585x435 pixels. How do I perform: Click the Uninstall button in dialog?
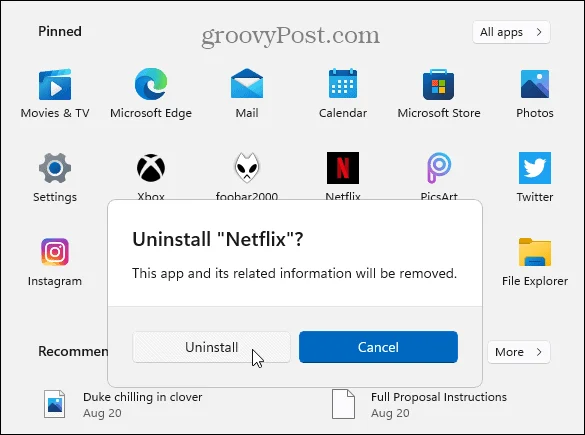[212, 347]
